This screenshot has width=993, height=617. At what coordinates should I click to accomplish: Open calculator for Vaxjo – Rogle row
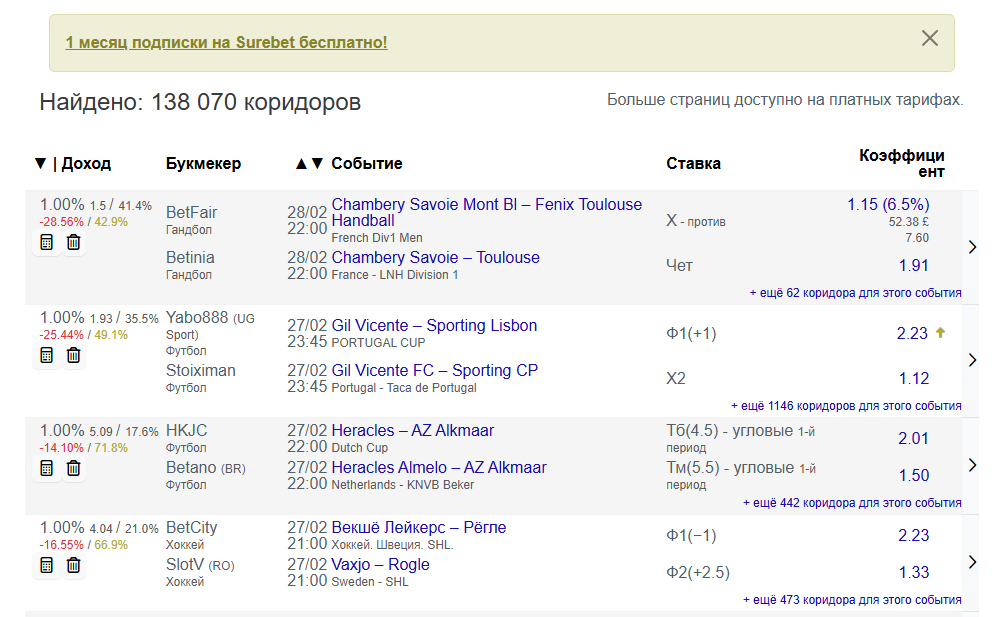[x=47, y=565]
